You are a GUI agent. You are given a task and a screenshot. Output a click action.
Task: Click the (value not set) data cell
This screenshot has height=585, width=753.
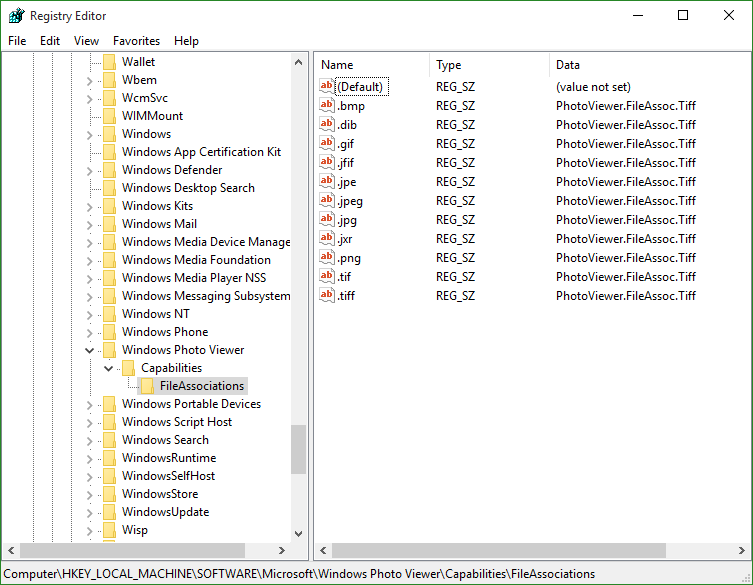593,87
